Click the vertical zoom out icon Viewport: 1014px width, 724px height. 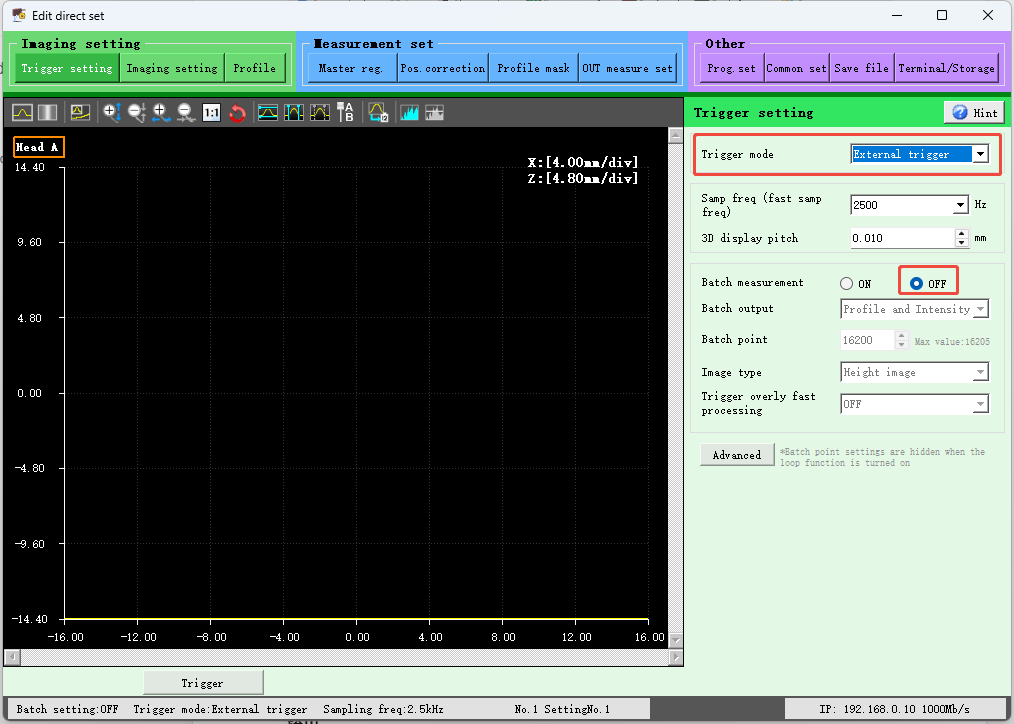point(136,113)
